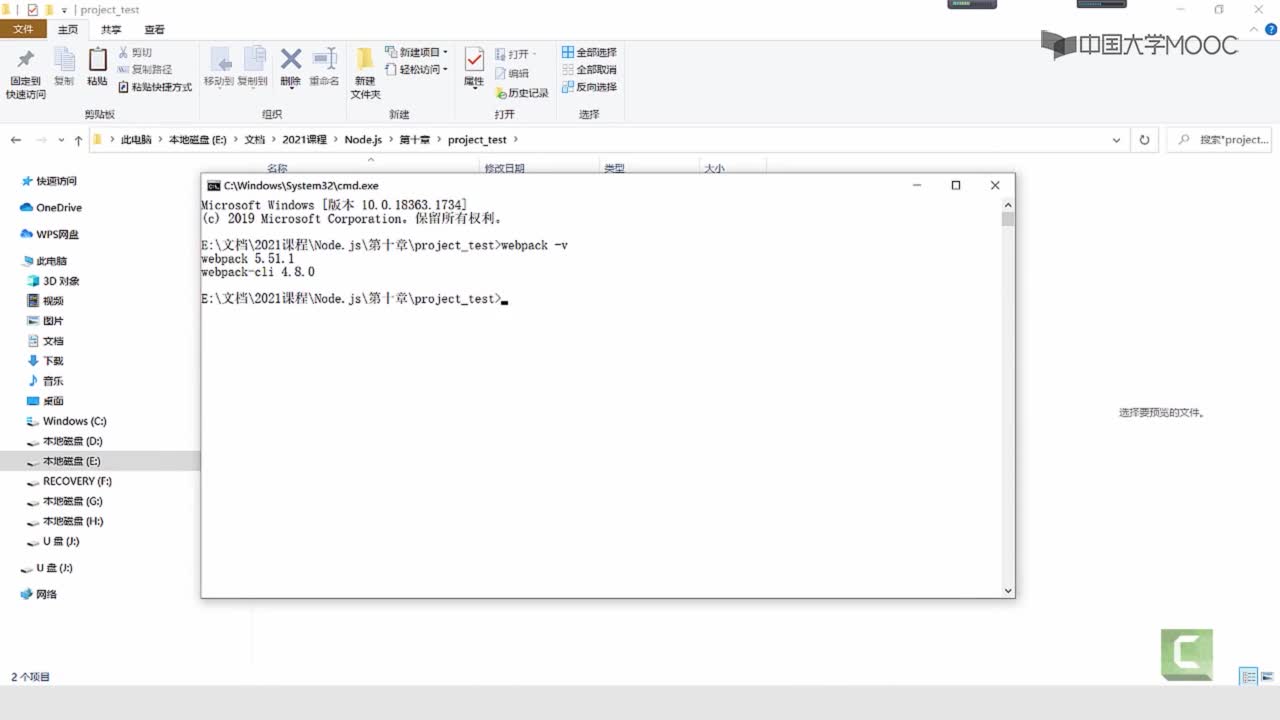Screen dimensions: 1280x720
Task: Select 文档 in the navigation pane
Action: [45, 341]
